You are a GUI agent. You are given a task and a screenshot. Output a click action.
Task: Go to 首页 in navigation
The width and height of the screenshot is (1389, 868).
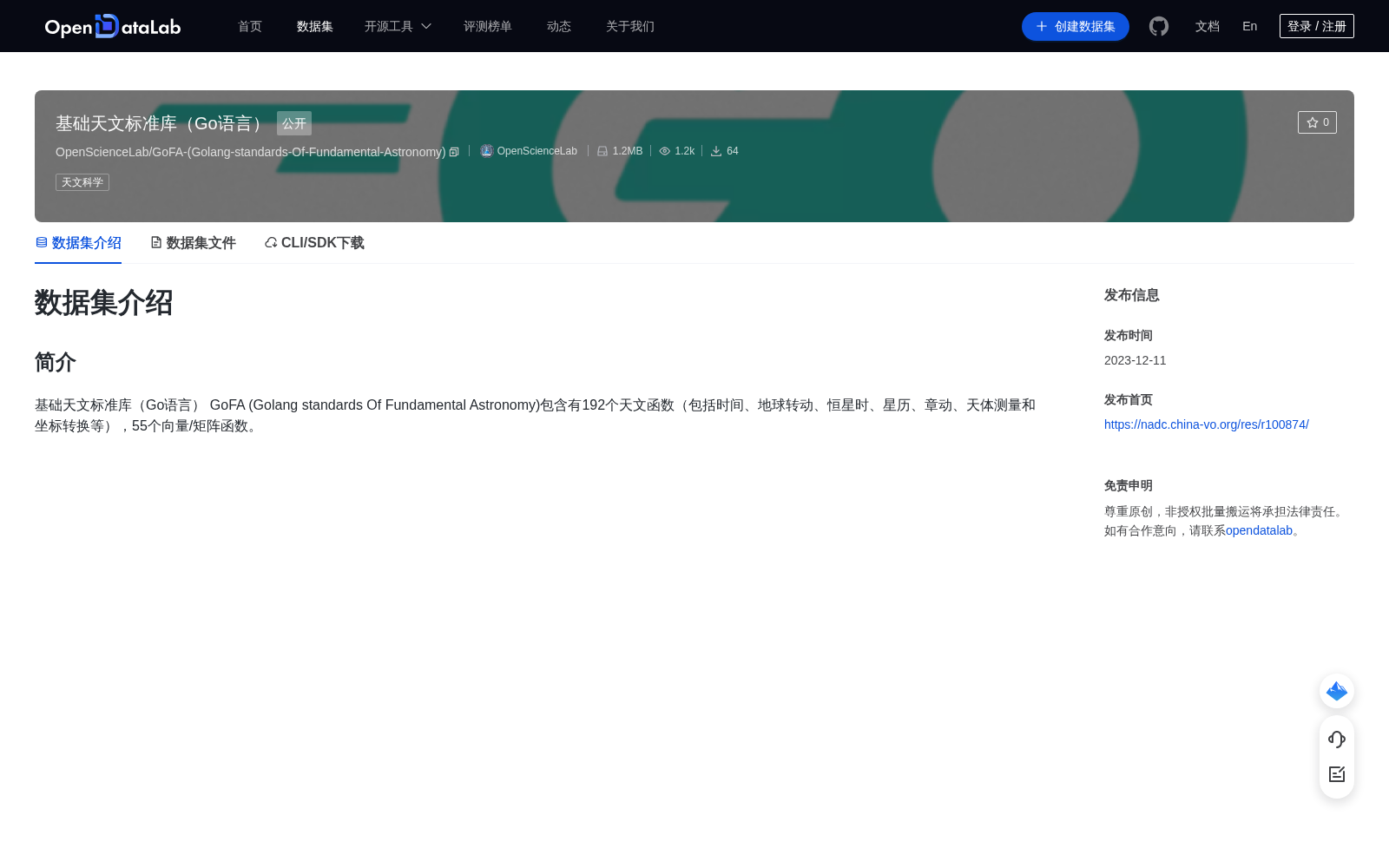point(250,26)
